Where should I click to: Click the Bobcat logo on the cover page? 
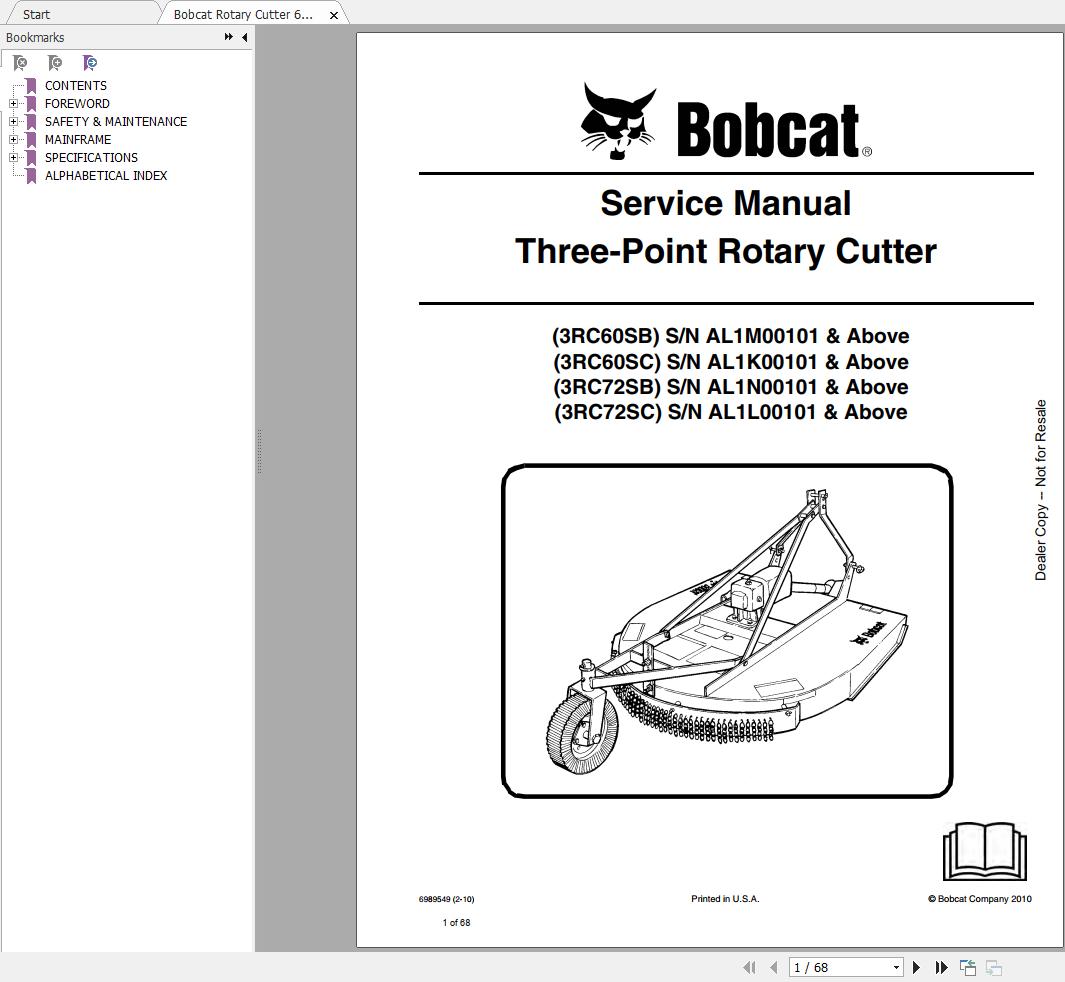[726, 122]
